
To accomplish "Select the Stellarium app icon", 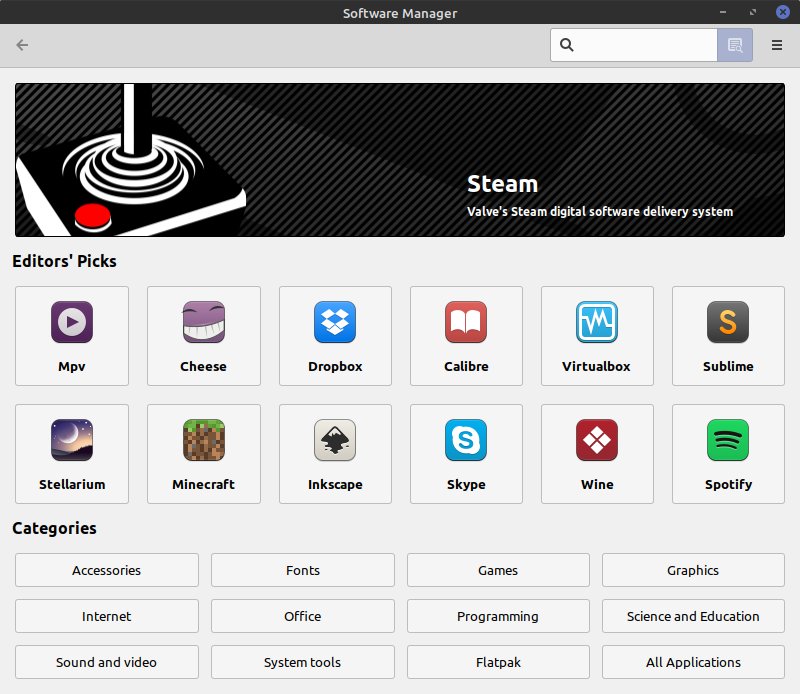I will point(72,440).
